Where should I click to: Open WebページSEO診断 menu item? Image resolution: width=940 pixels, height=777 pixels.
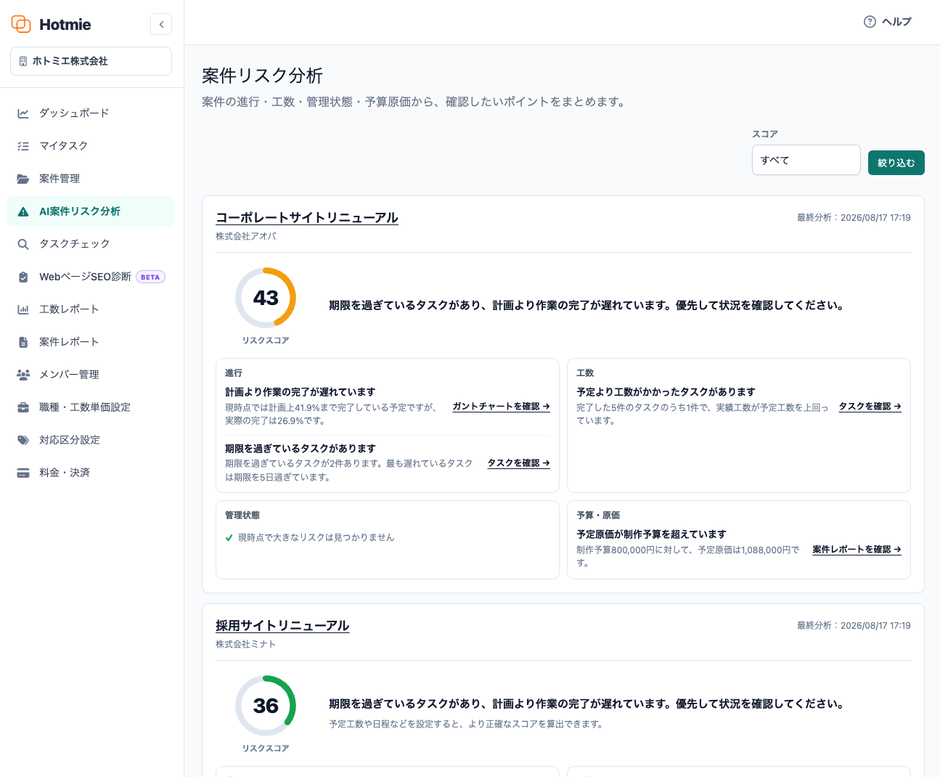coord(91,277)
